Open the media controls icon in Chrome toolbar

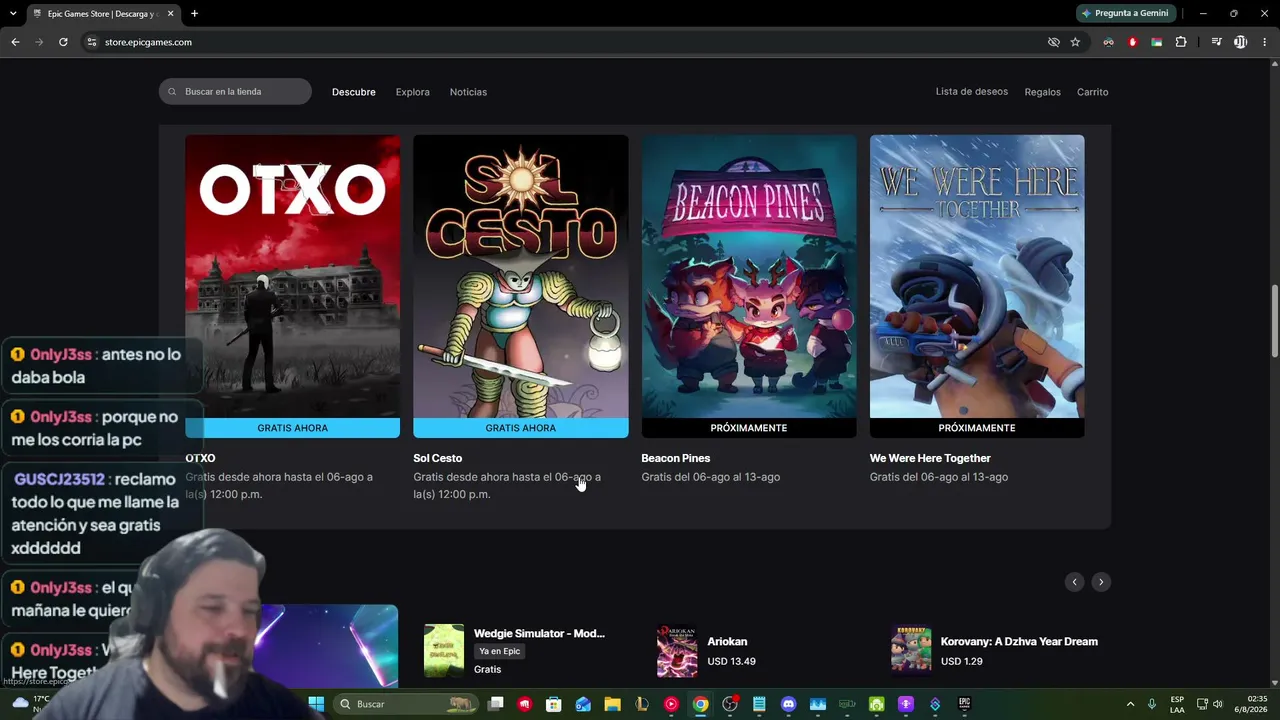1216,42
